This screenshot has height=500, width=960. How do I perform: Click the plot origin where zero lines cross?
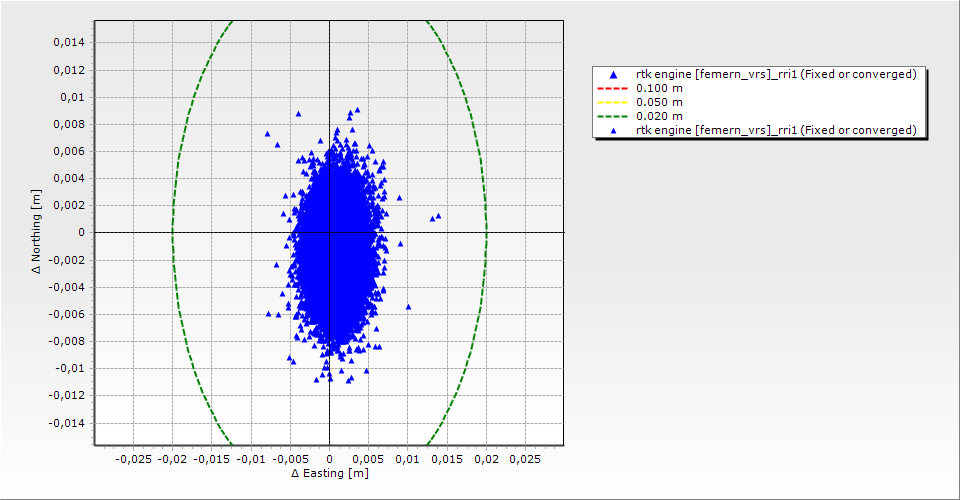[329, 232]
